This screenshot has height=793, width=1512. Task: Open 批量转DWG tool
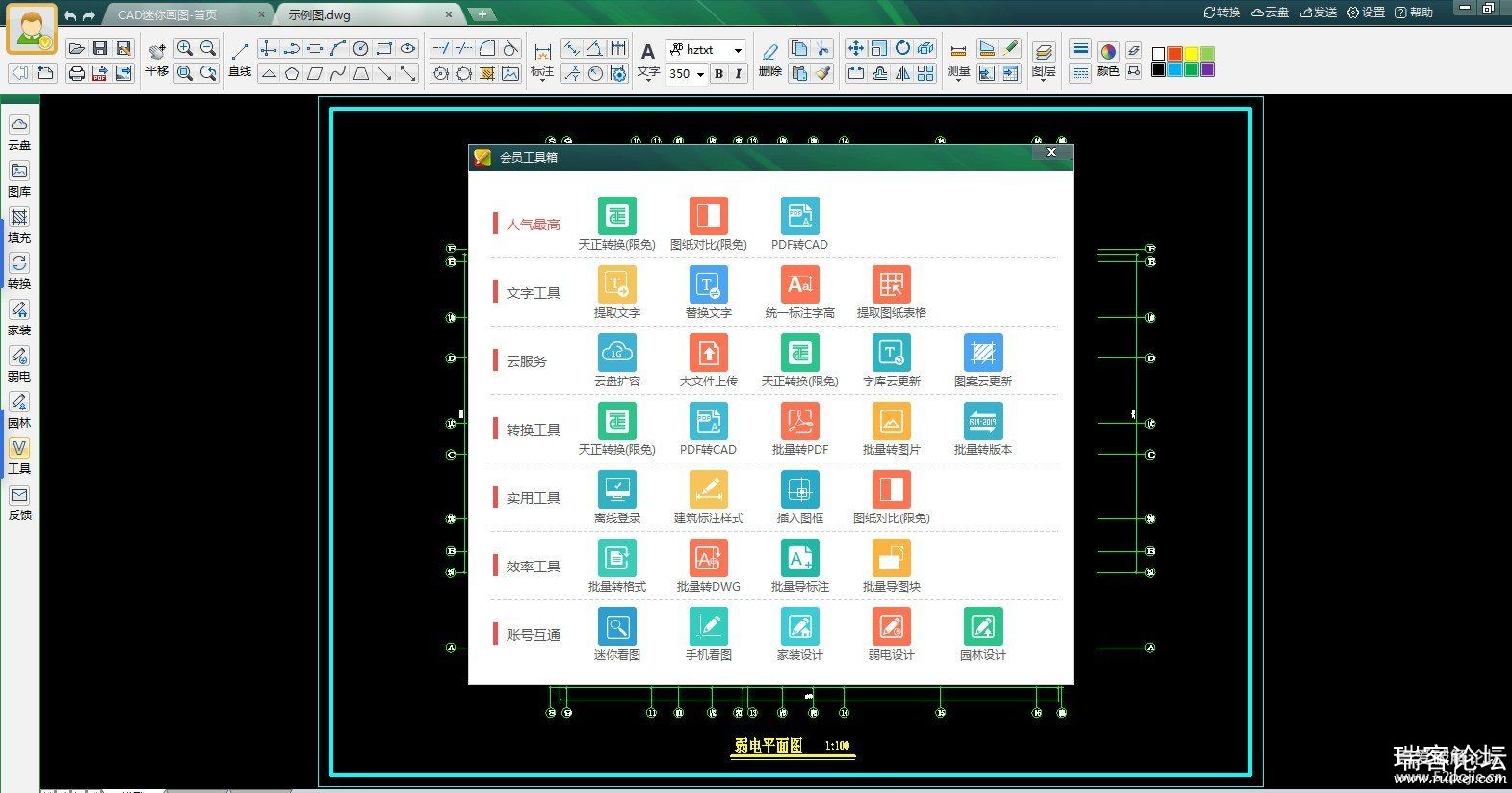[708, 567]
